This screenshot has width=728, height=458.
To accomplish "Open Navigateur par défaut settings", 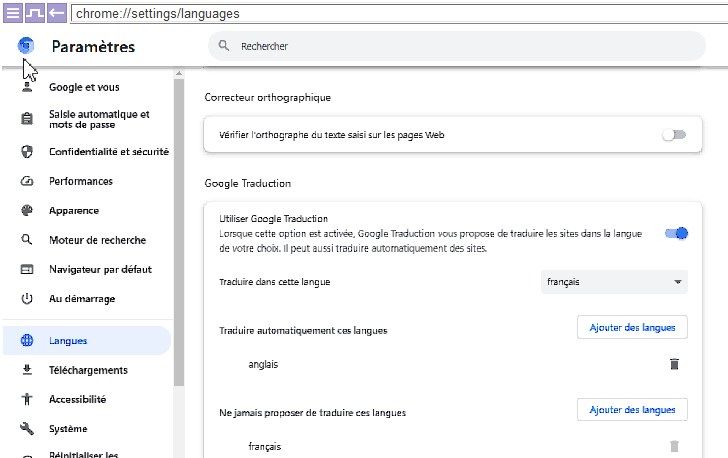I will pos(100,269).
